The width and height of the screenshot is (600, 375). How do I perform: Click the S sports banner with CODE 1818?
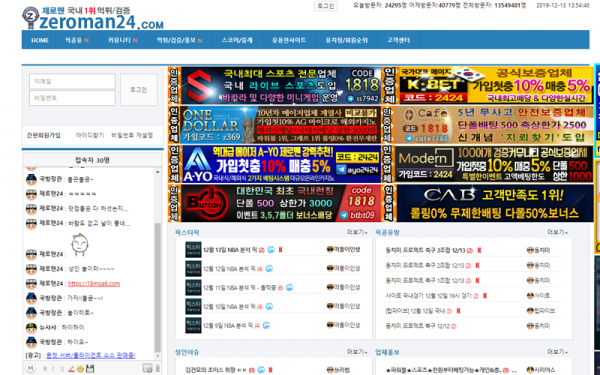[275, 85]
